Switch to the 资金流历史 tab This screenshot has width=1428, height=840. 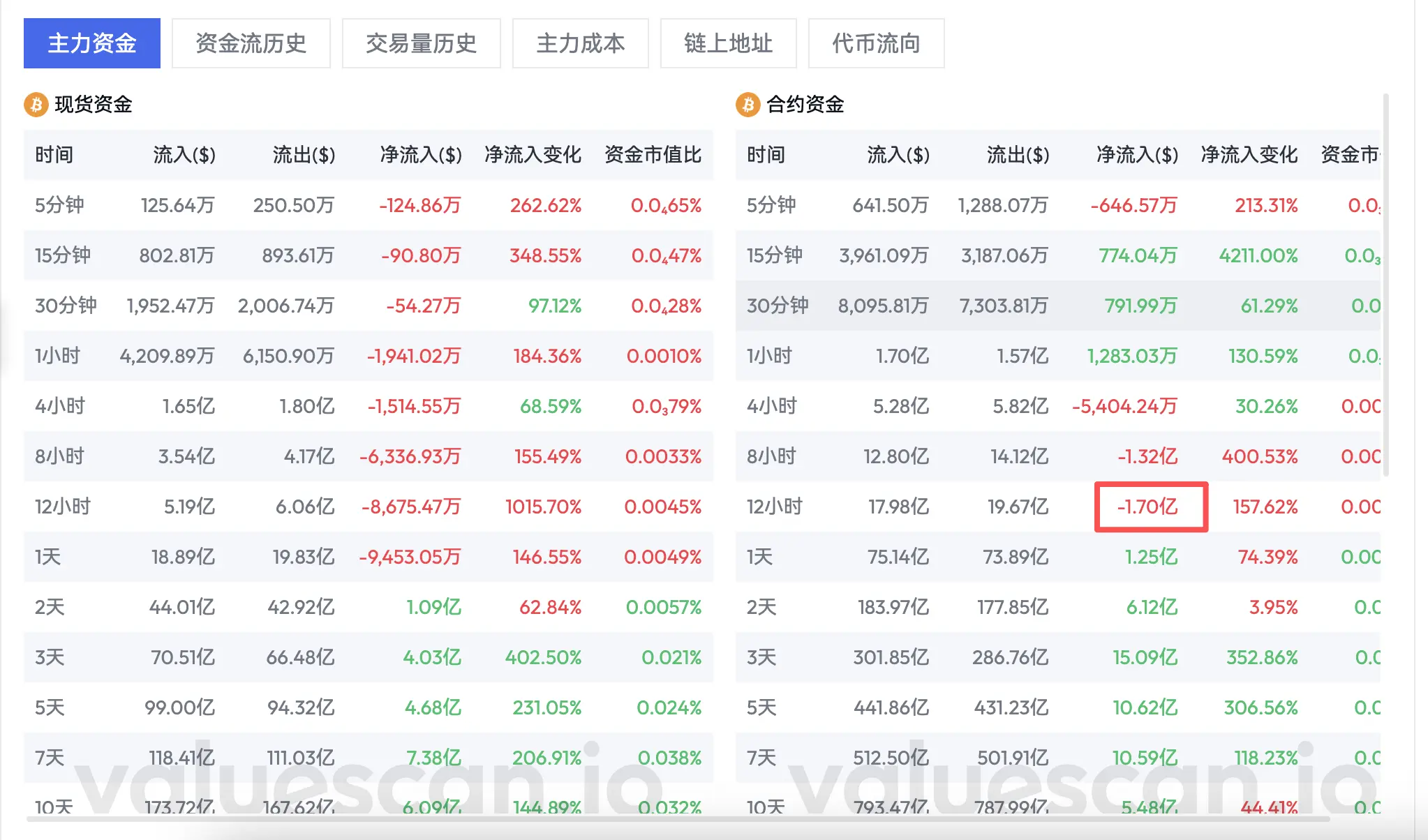point(251,43)
